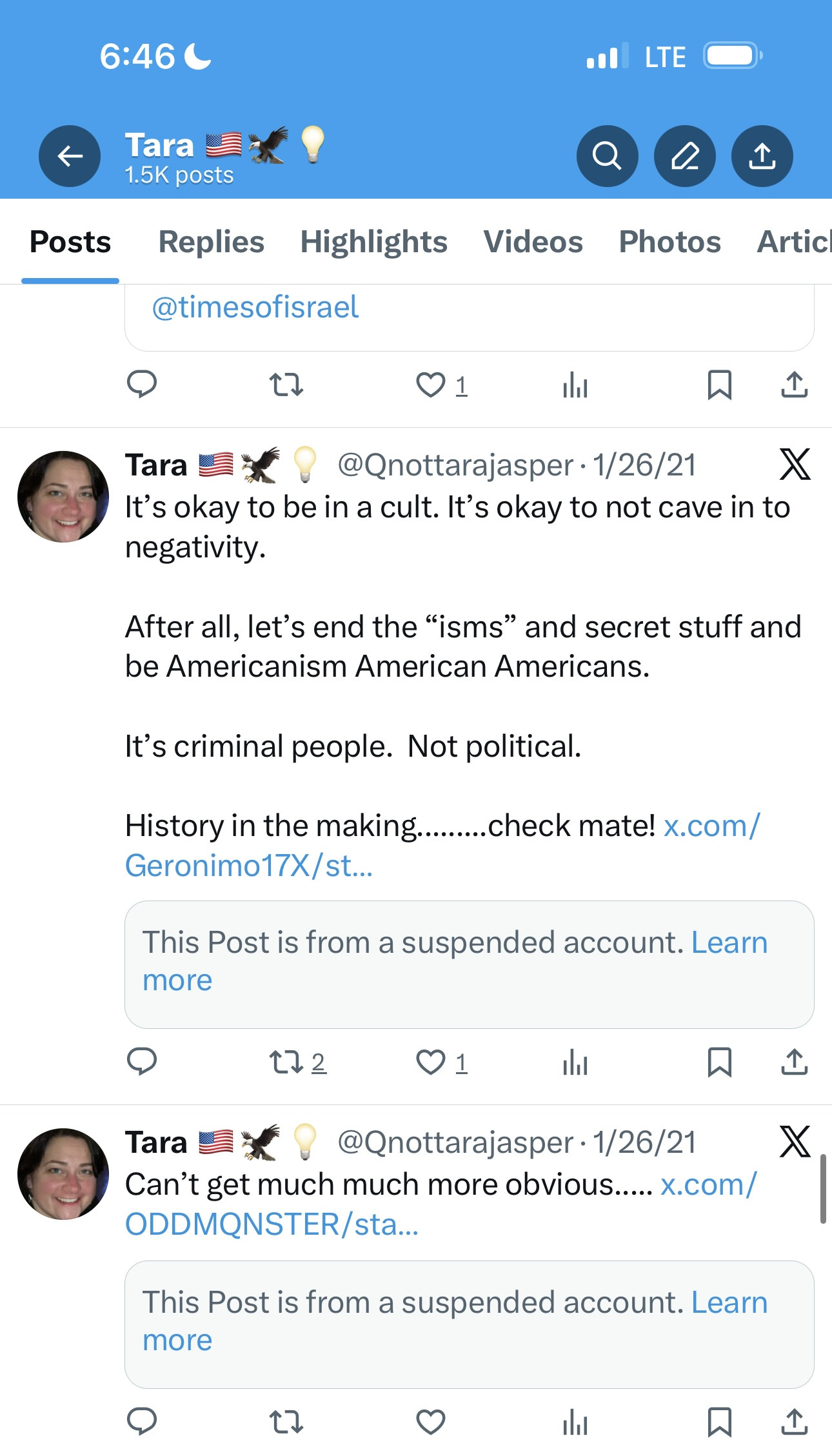View analytics of the "Can't get much" post

[x=575, y=1422]
